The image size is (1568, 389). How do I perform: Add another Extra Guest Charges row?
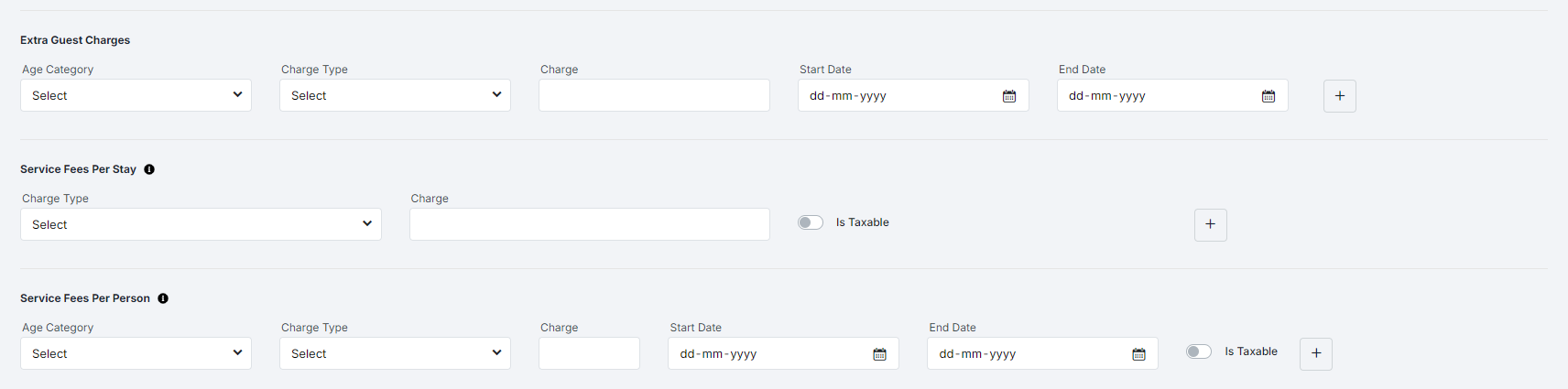click(1339, 96)
